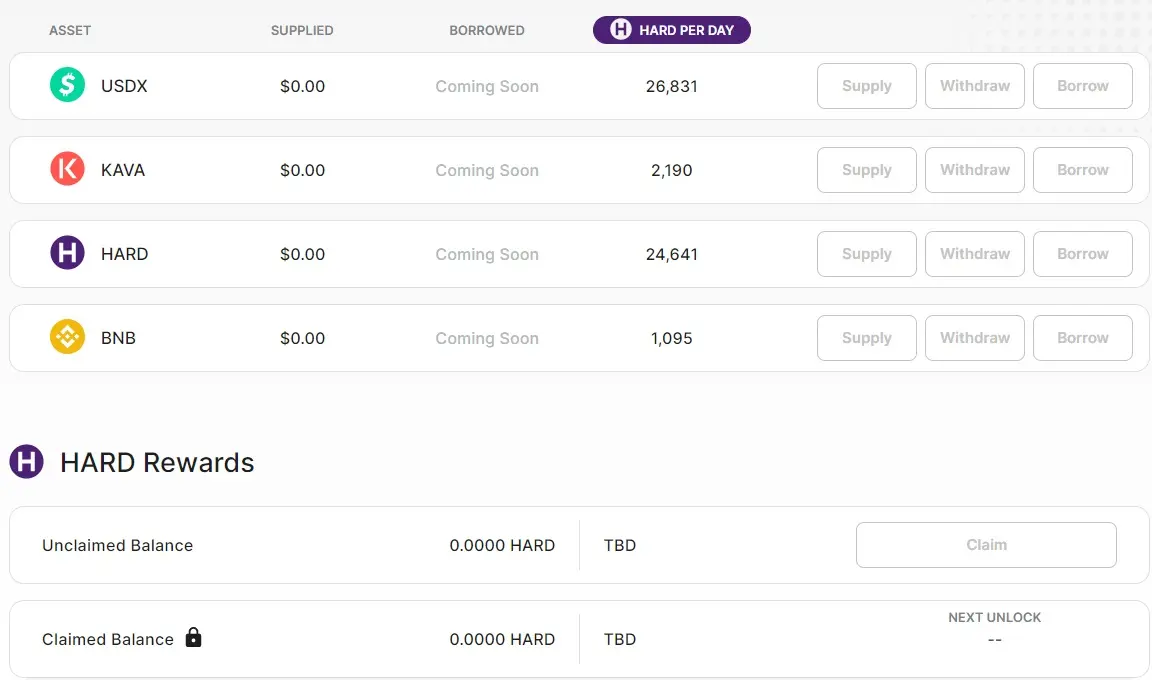Screen dimensions: 1152x680
Task: Click HARD row supplied amount $0.00
Action: point(303,254)
